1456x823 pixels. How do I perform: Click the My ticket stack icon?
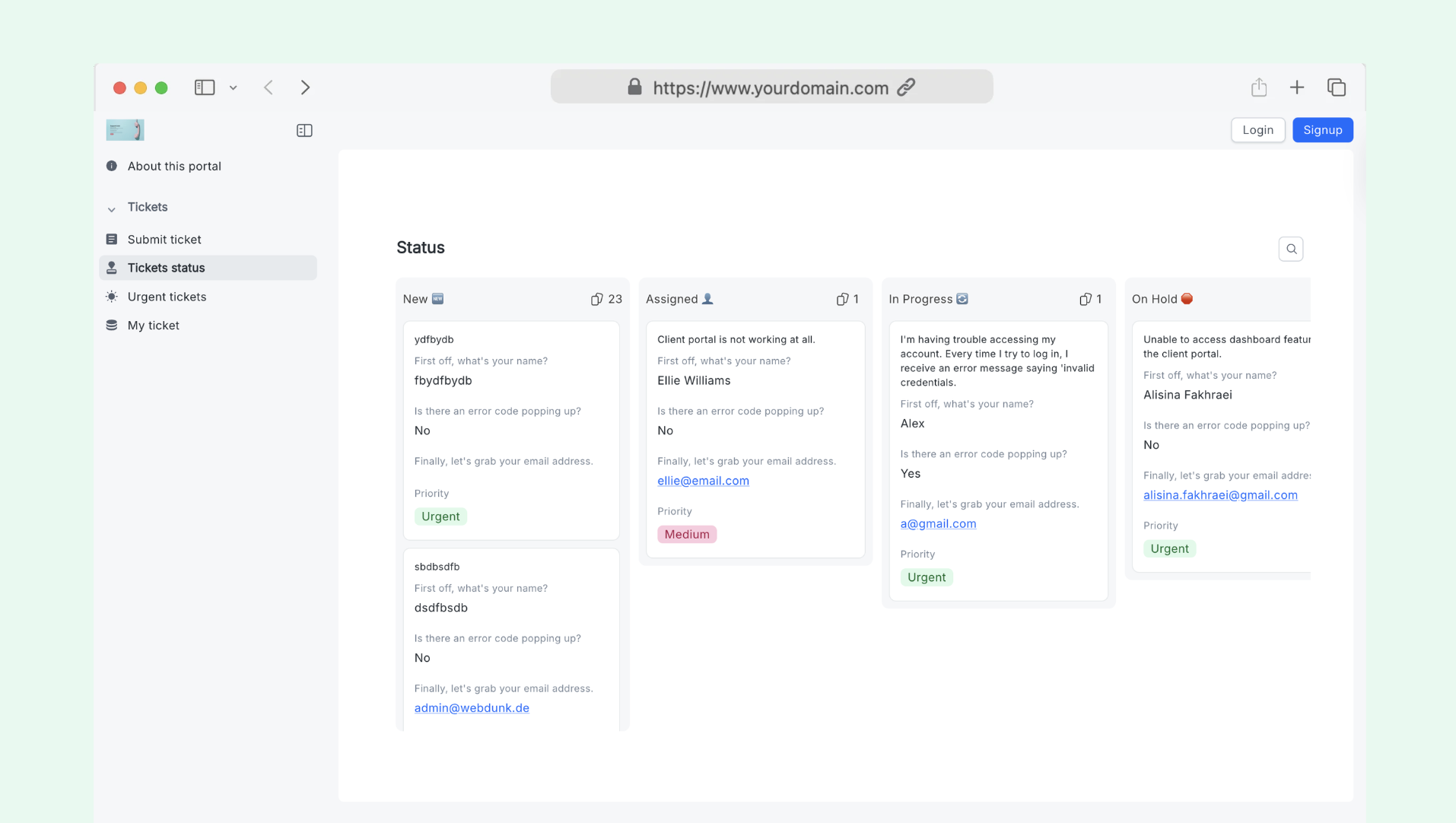pyautogui.click(x=112, y=326)
